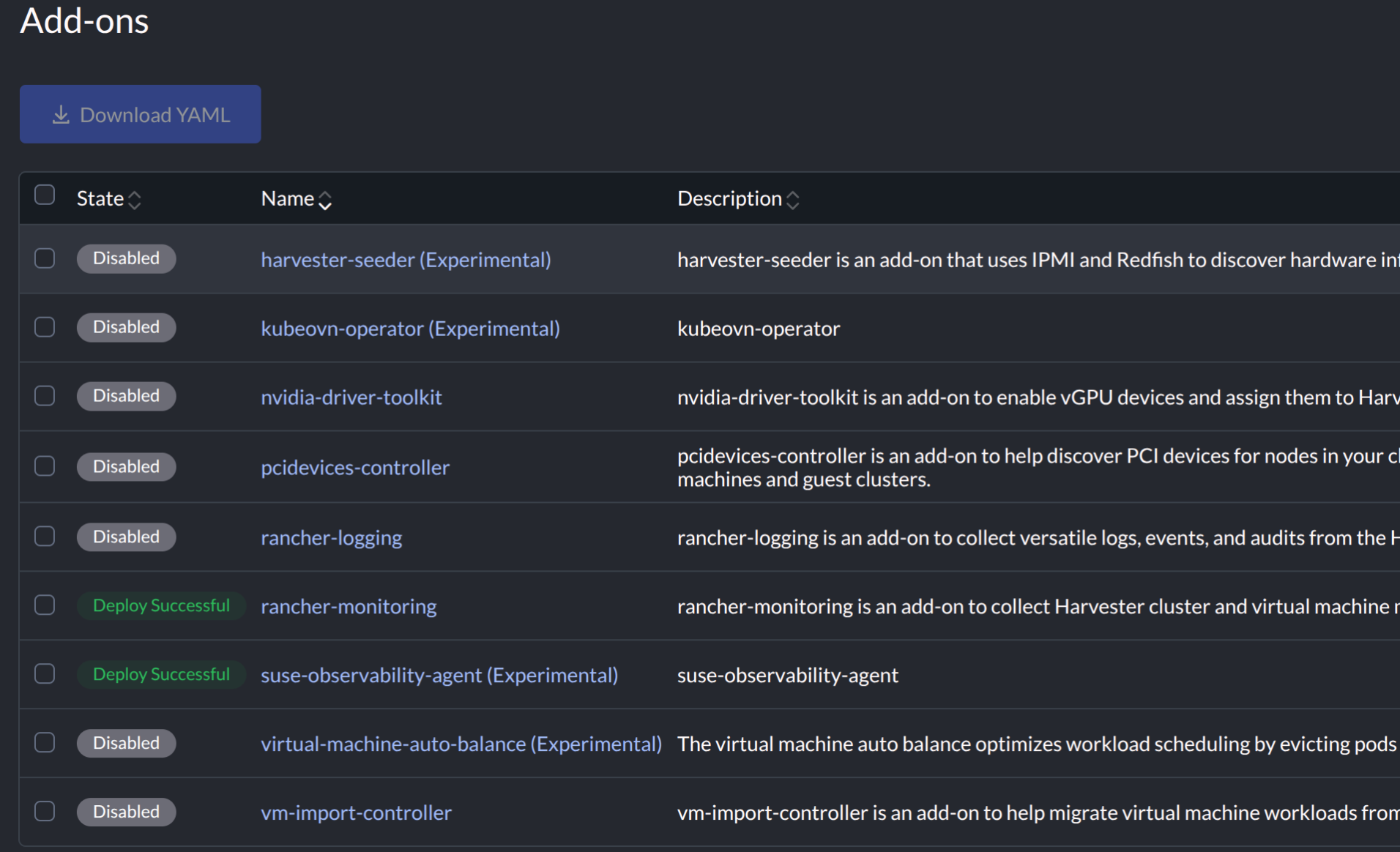Viewport: 1400px width, 852px height.
Task: Check the harvester-seeder row checkbox
Action: (x=45, y=258)
